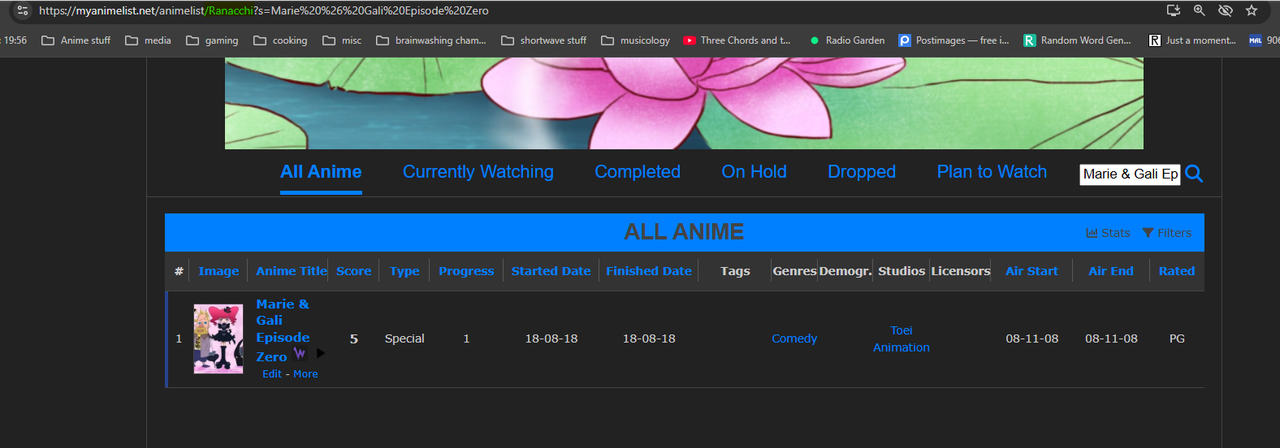This screenshot has height=448, width=1280.
Task: Sort by Air End column
Action: [1111, 271]
